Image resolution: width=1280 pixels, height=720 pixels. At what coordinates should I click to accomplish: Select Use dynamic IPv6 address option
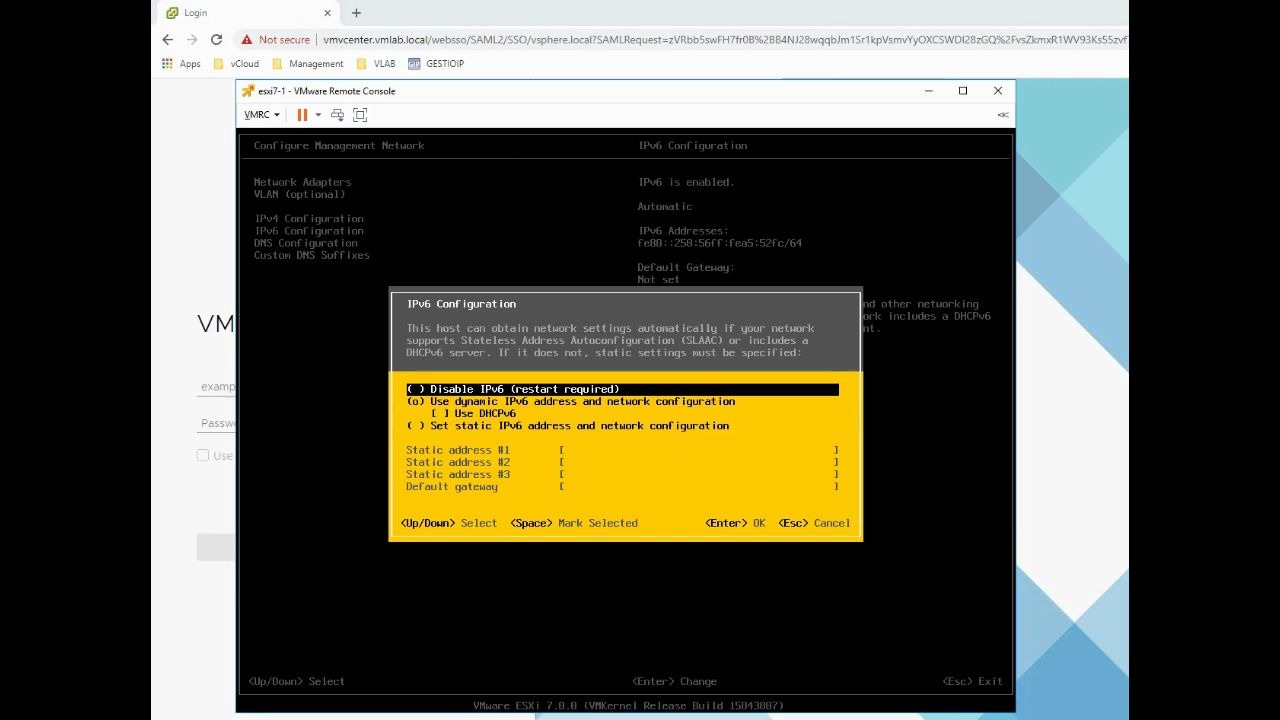[x=570, y=401]
